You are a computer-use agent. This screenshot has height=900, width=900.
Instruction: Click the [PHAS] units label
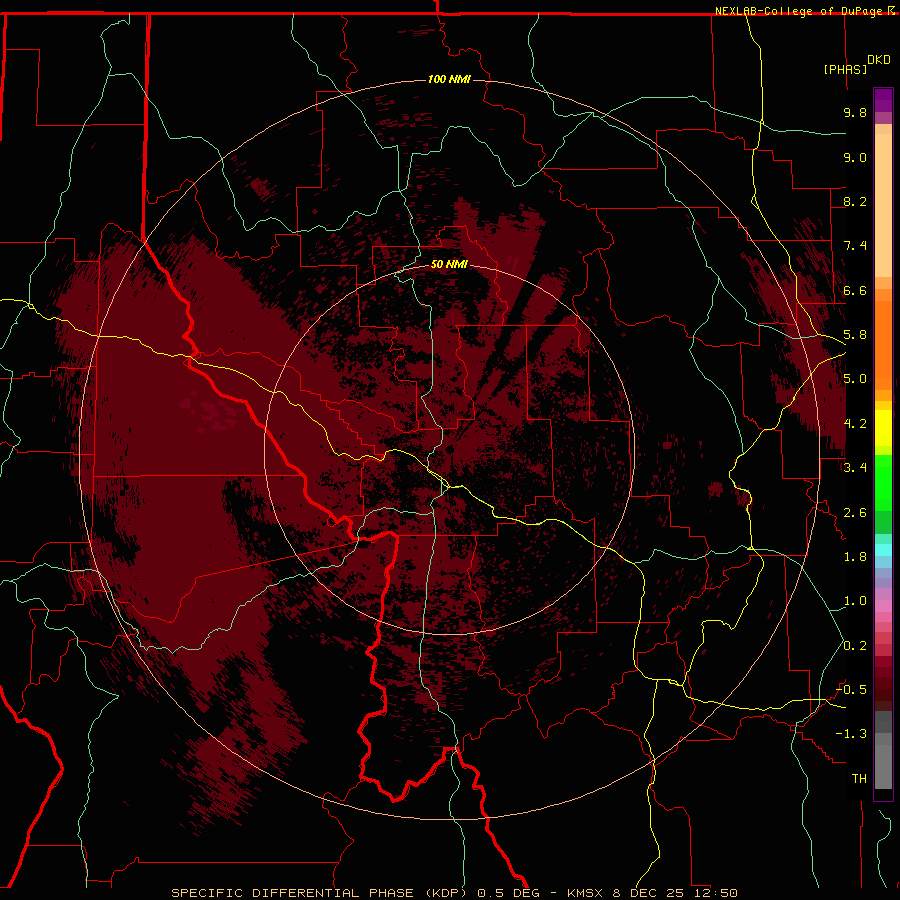coord(845,69)
